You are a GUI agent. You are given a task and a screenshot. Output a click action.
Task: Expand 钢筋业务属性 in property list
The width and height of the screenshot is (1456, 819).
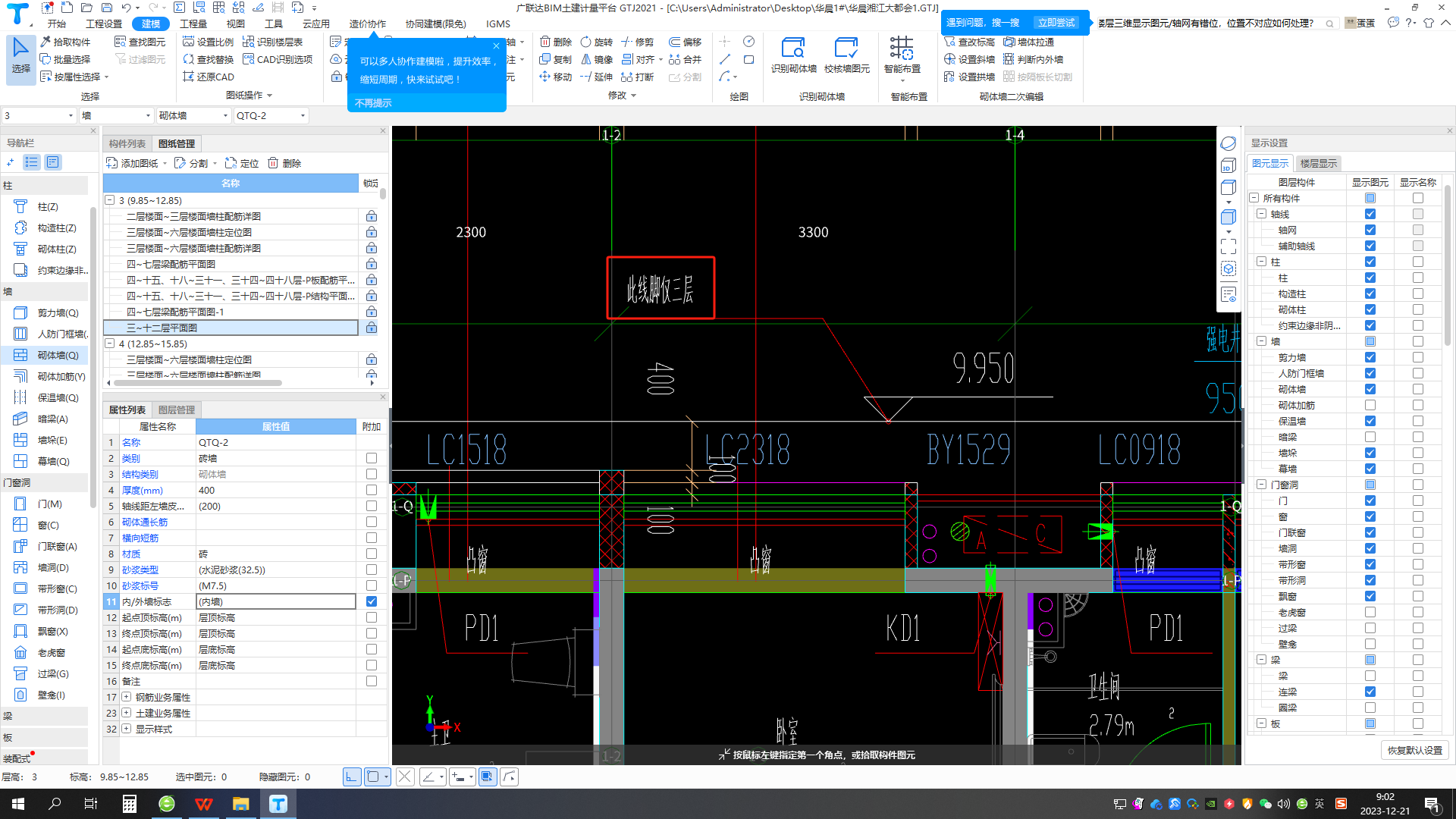click(127, 697)
